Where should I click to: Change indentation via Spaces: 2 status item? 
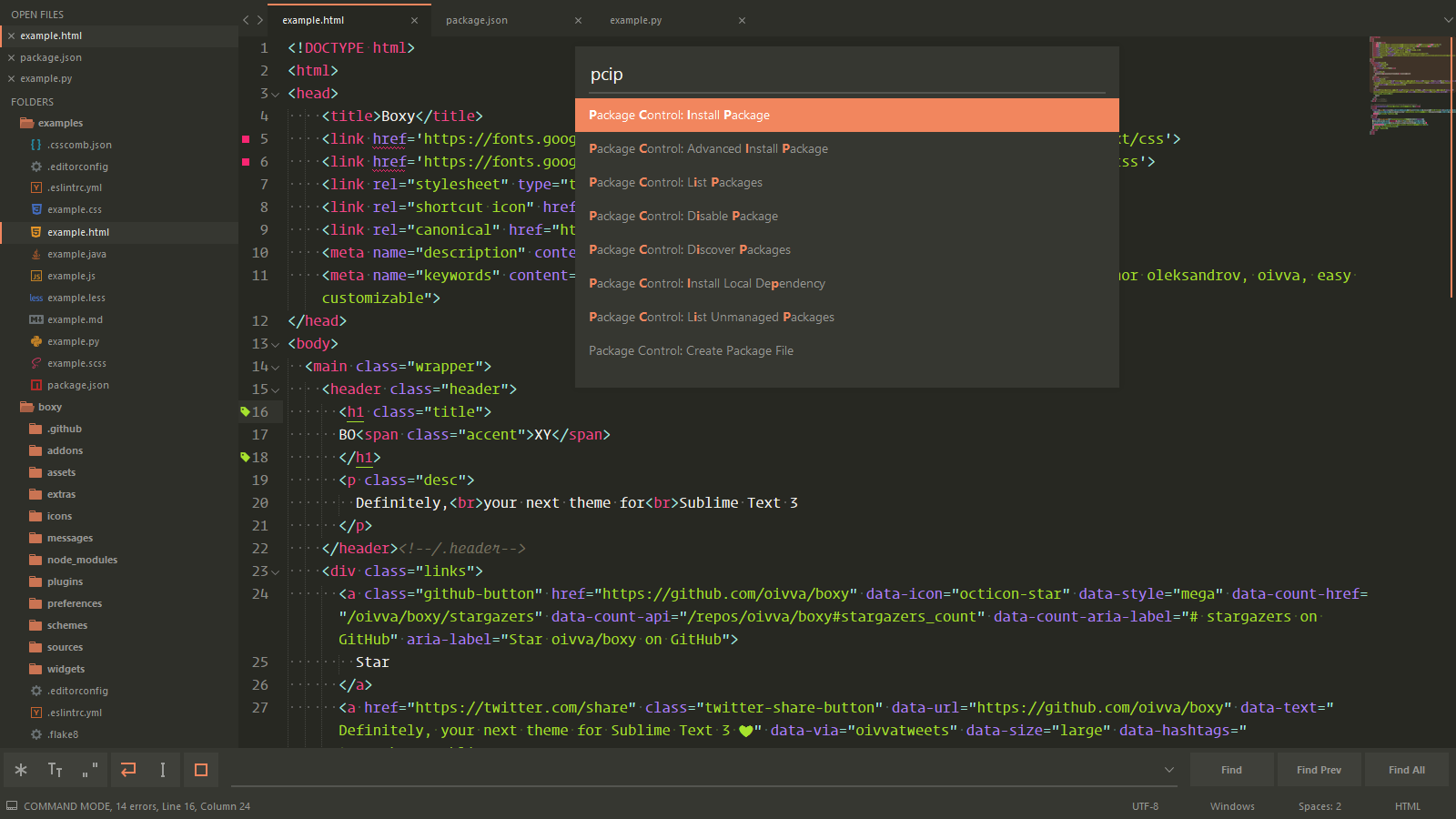1319,805
